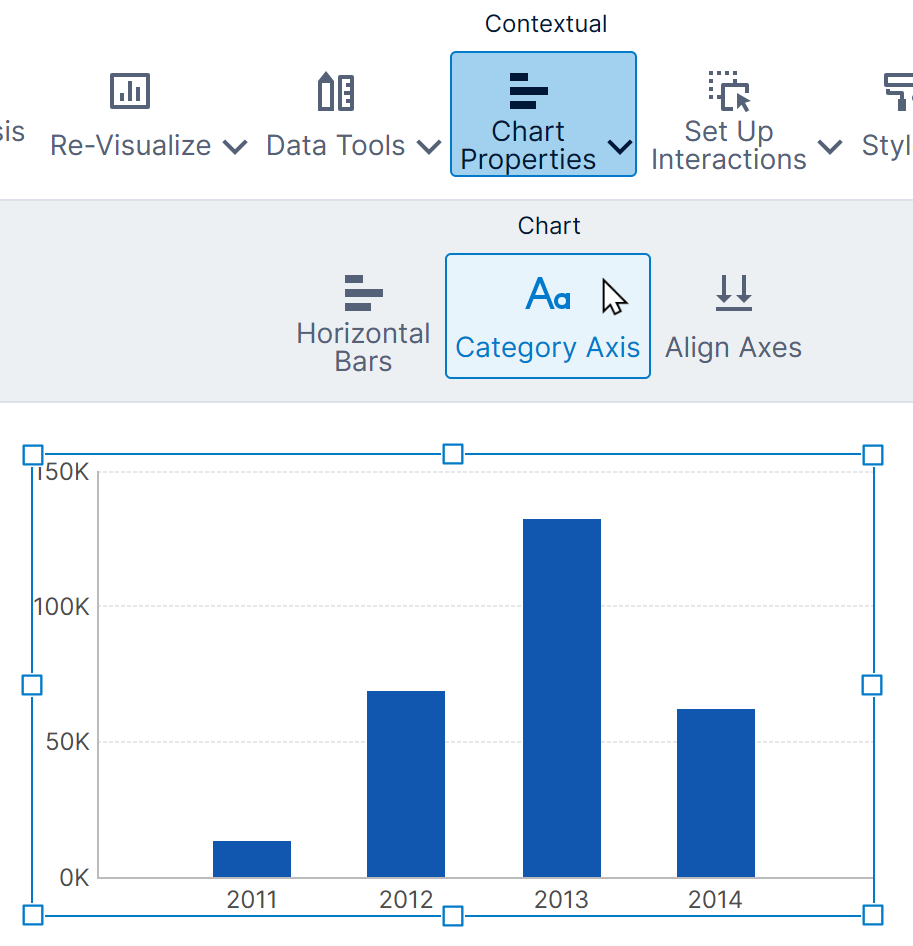
Task: Open the Data Tools dropdown
Action: click(430, 146)
